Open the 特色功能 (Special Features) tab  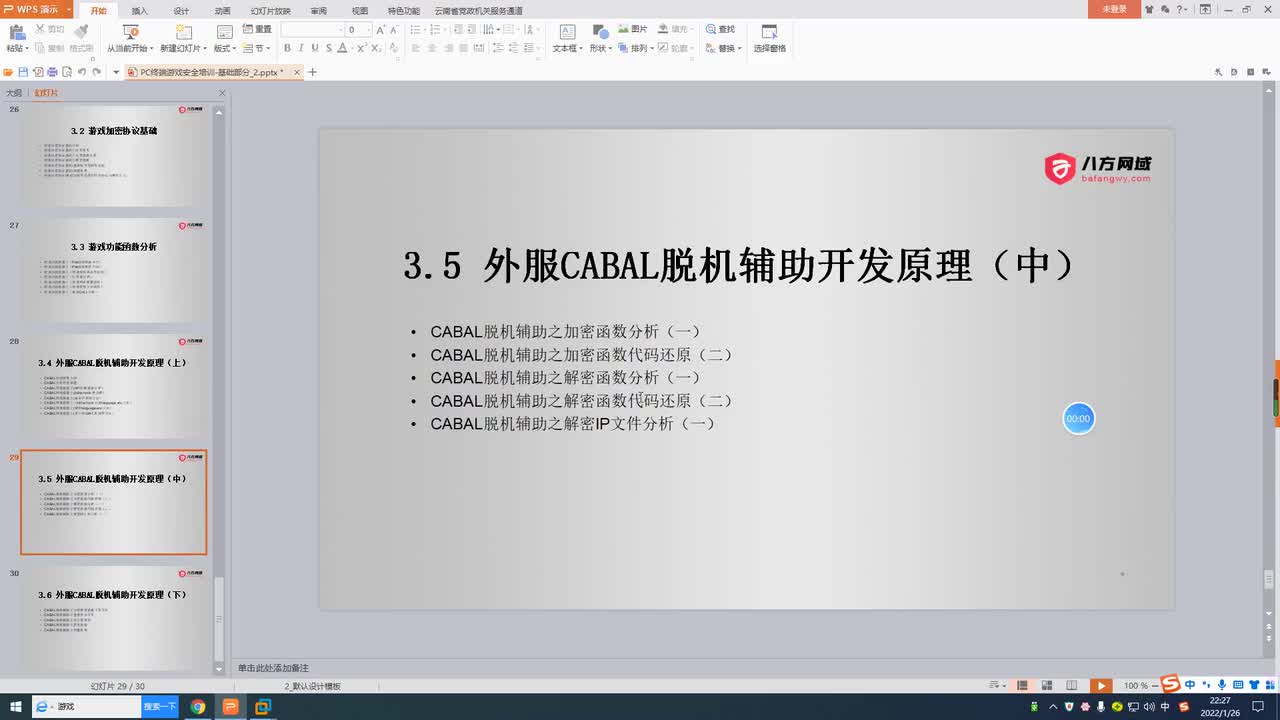point(403,11)
